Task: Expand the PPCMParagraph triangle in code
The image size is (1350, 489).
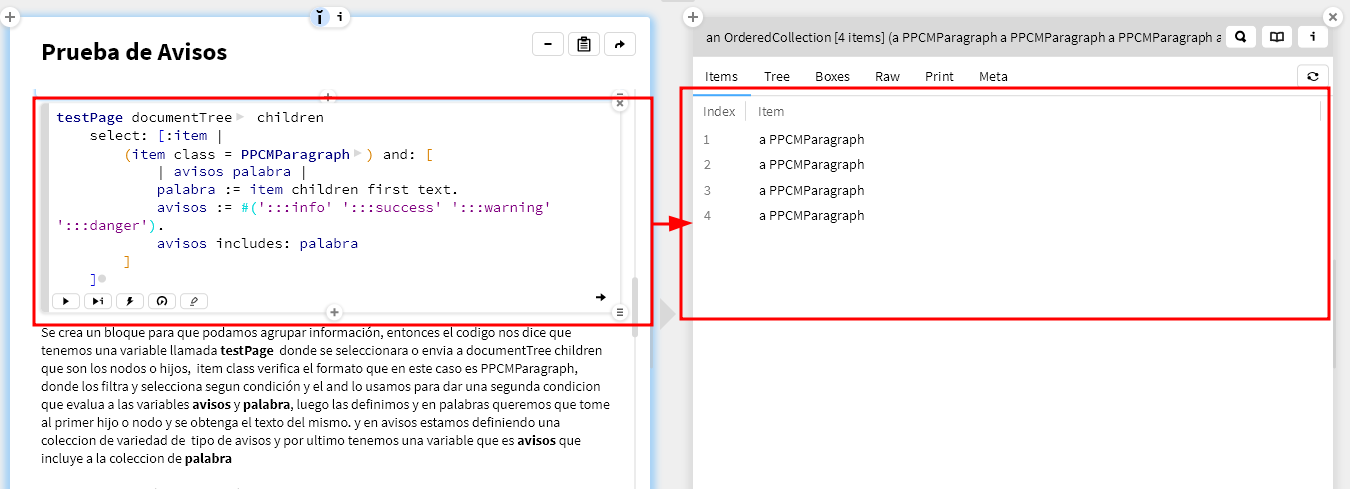Action: [x=358, y=154]
